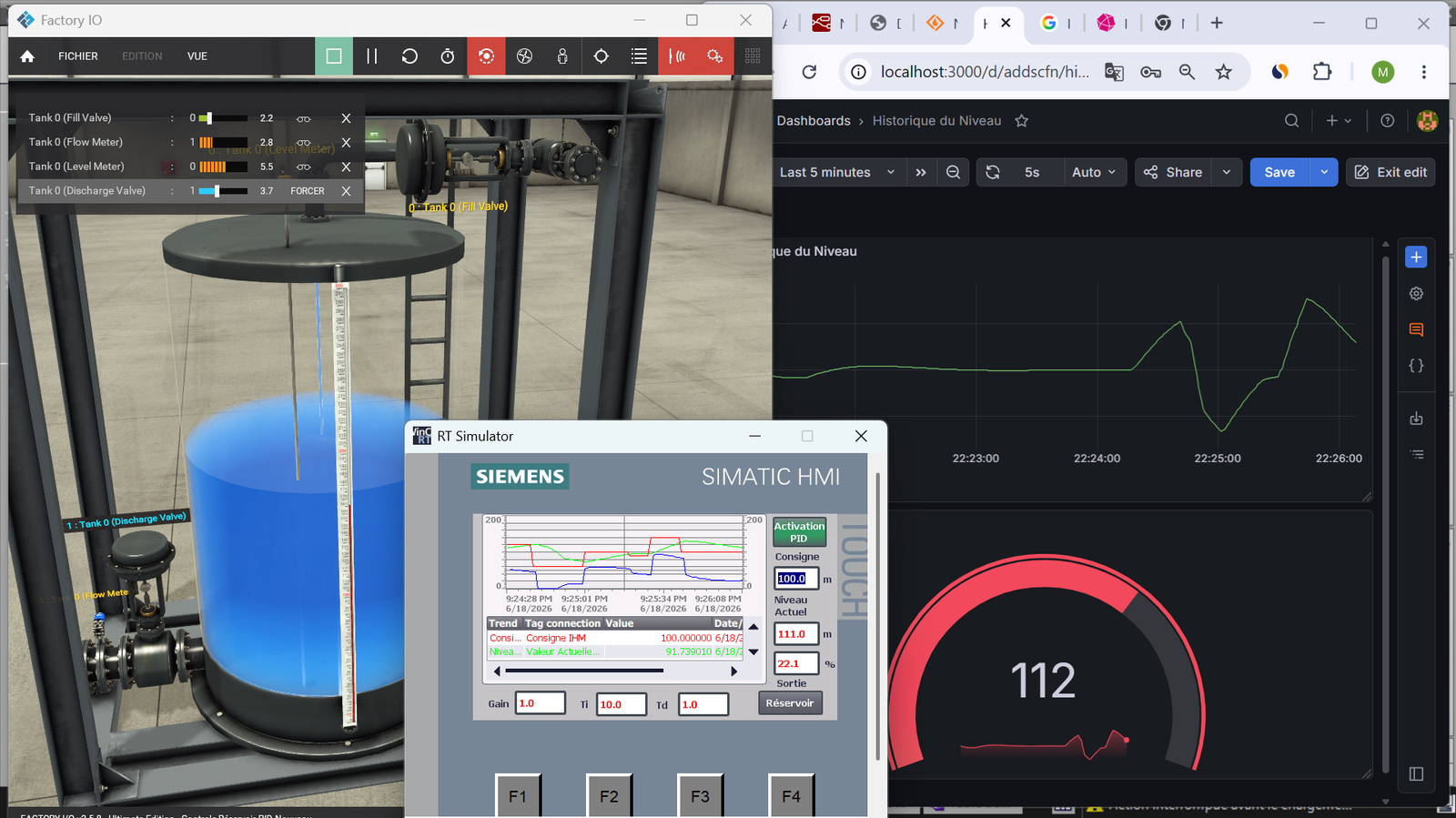Open the Factory IO grid palette icon
This screenshot has width=1456, height=818.
(753, 56)
